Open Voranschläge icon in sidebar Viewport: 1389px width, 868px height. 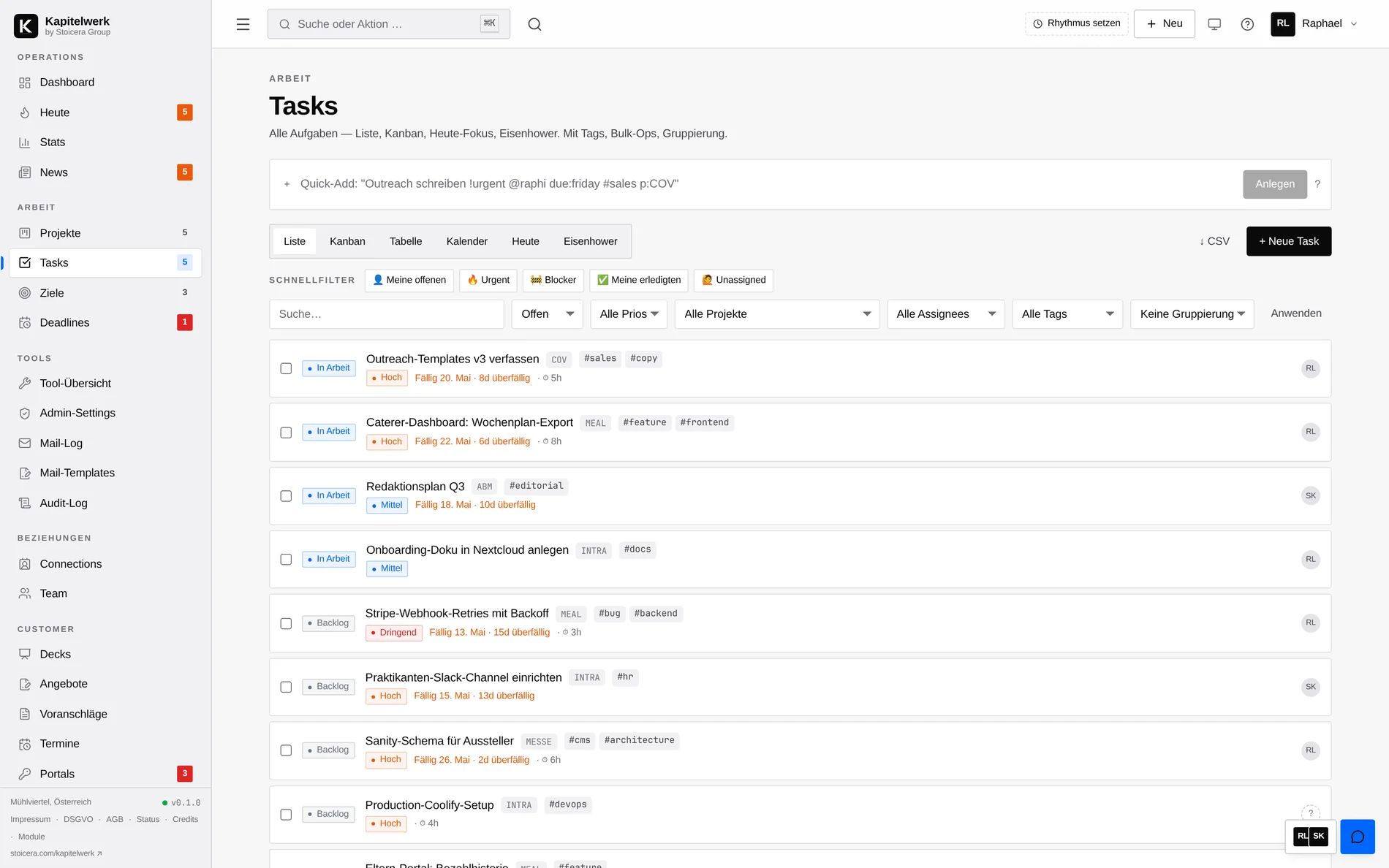(x=25, y=715)
